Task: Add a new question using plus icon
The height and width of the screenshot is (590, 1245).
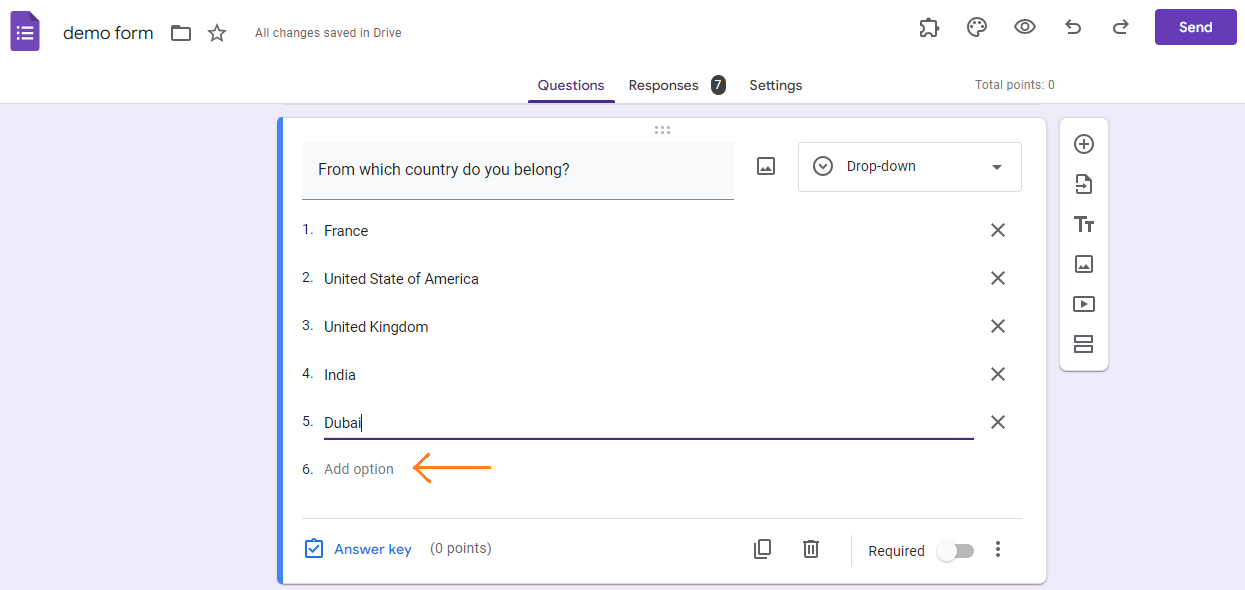Action: (x=1084, y=144)
